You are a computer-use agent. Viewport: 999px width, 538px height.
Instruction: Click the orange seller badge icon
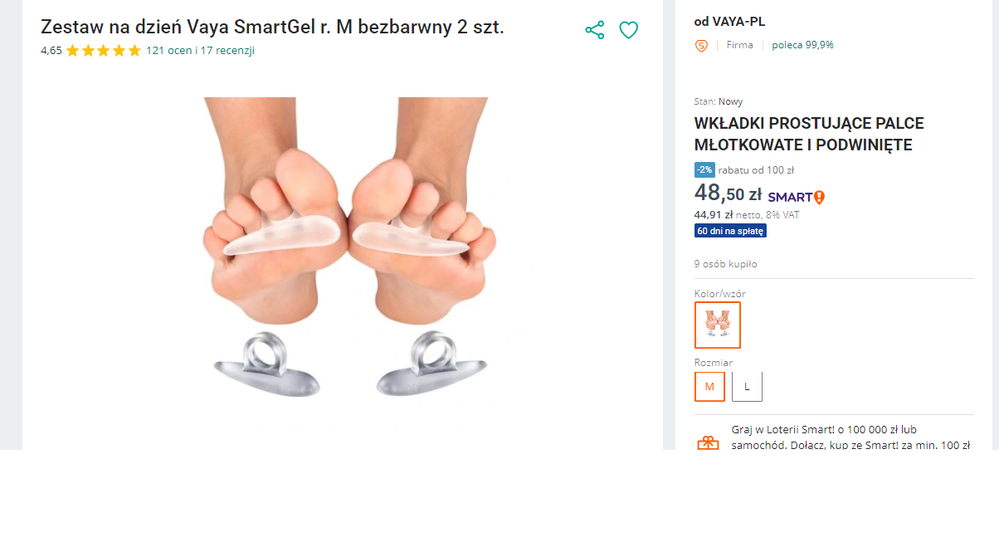tap(701, 45)
